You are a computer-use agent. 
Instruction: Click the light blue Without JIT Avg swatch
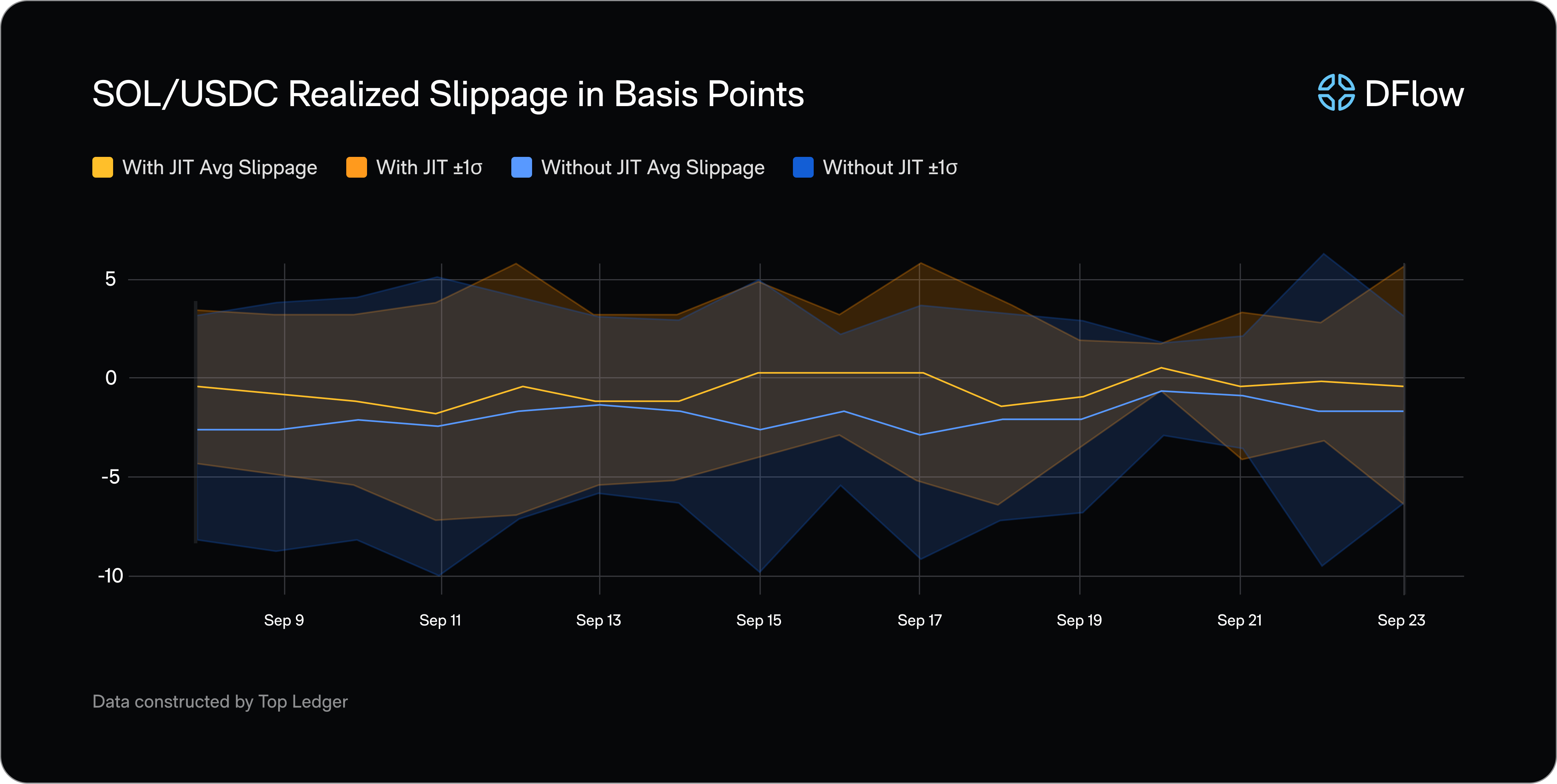coord(522,167)
